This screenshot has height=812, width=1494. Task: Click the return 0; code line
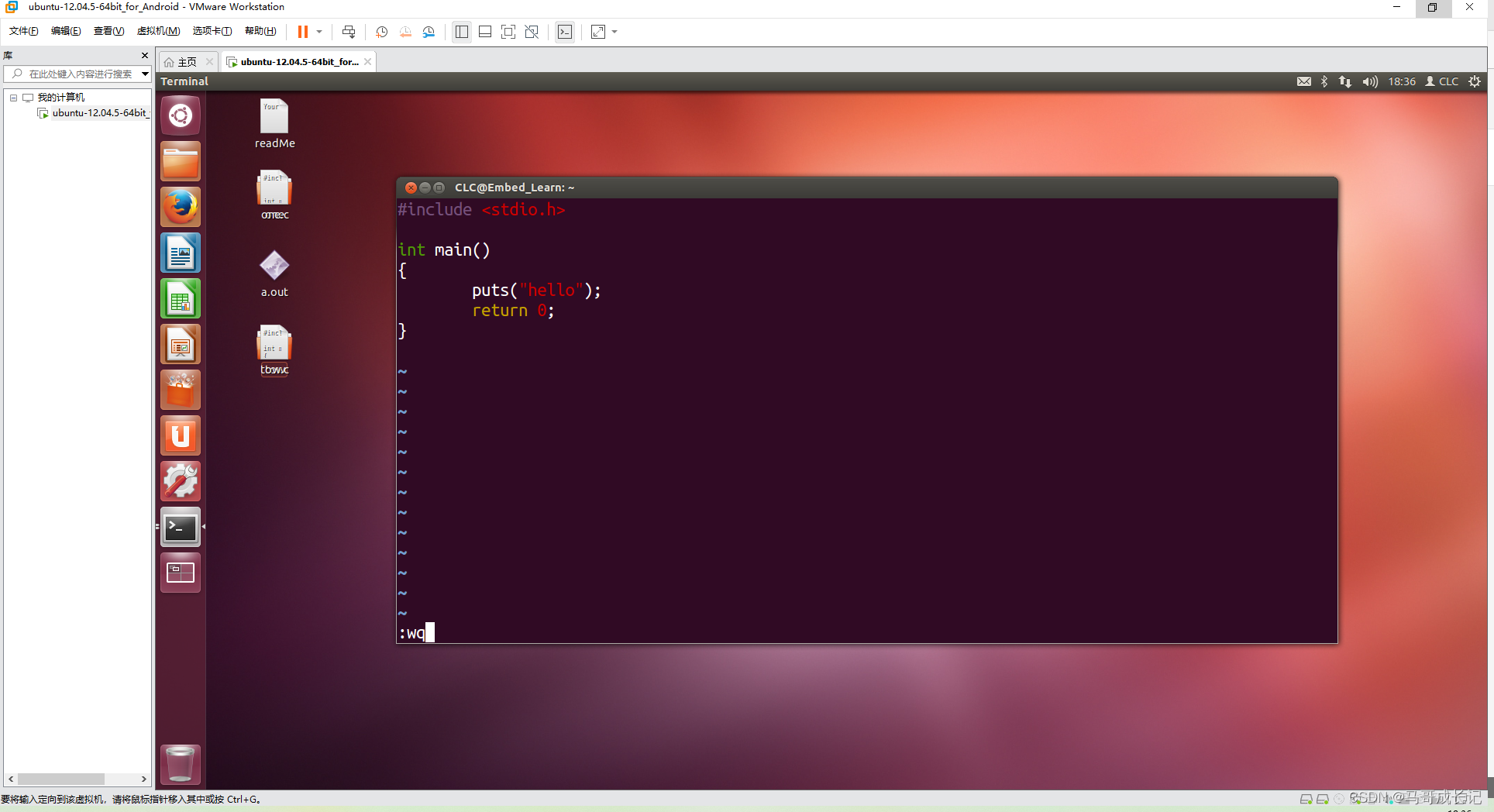pyautogui.click(x=513, y=311)
